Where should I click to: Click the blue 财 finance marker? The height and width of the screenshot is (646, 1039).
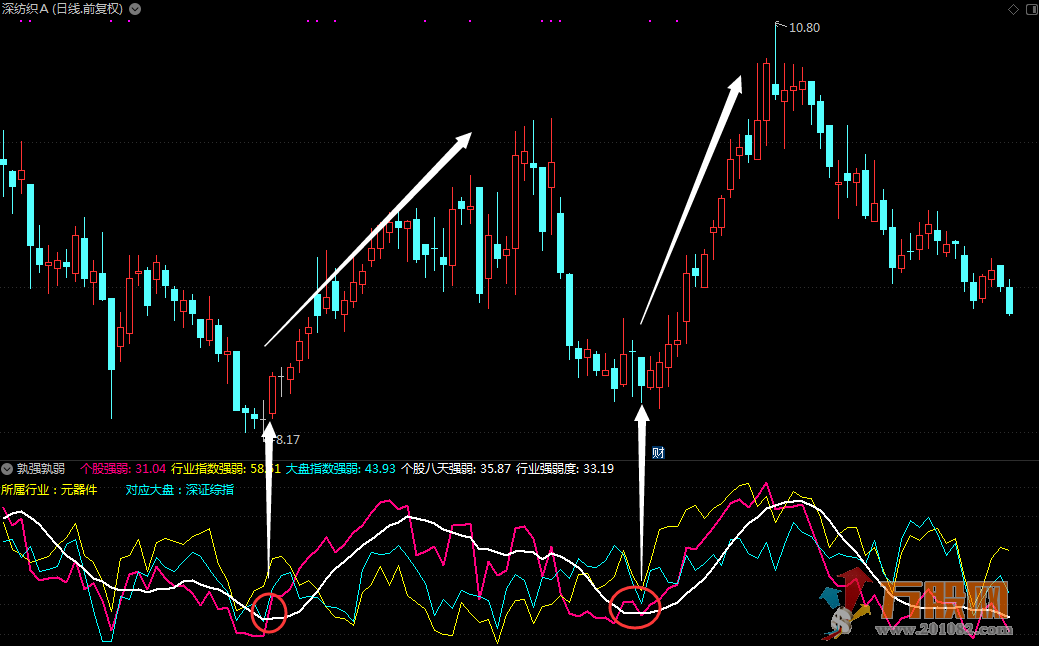658,452
